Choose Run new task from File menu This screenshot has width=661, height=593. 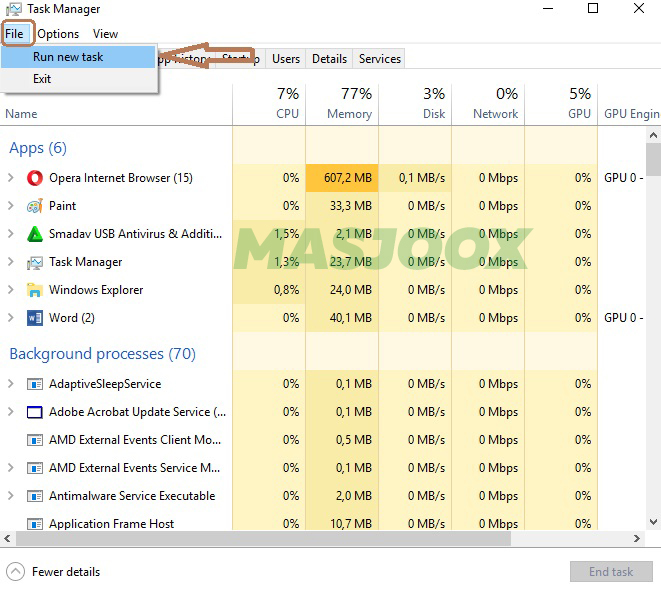click(x=78, y=57)
